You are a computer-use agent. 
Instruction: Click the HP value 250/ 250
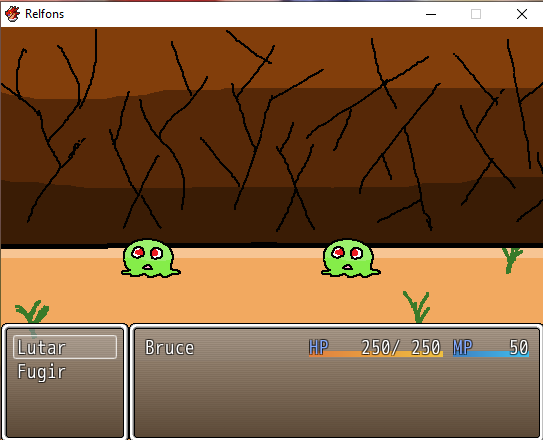click(x=401, y=347)
